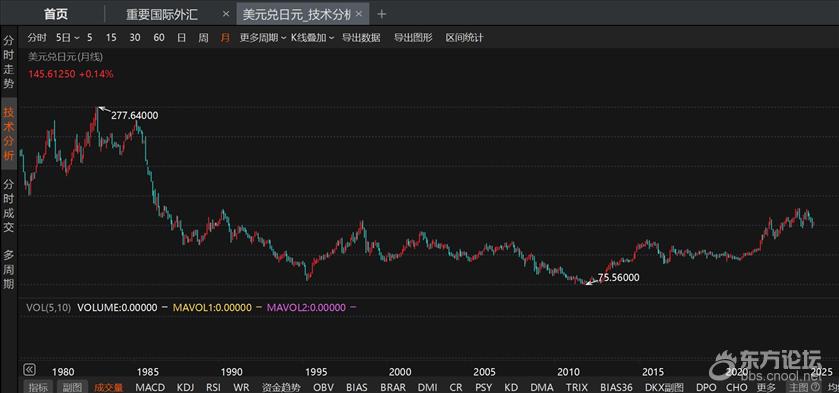Switch to the 首页 home tab
This screenshot has width=839, height=393.
tap(56, 14)
